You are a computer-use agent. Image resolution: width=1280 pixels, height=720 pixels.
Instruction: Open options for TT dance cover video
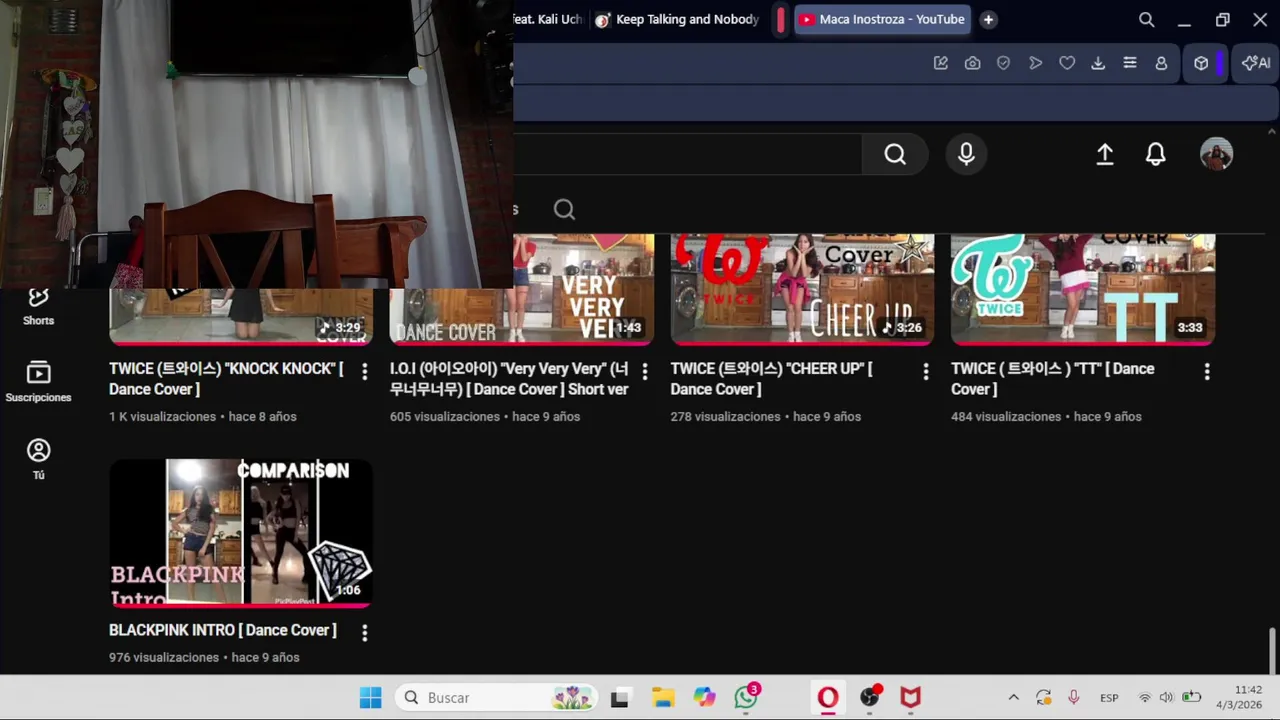point(1207,371)
